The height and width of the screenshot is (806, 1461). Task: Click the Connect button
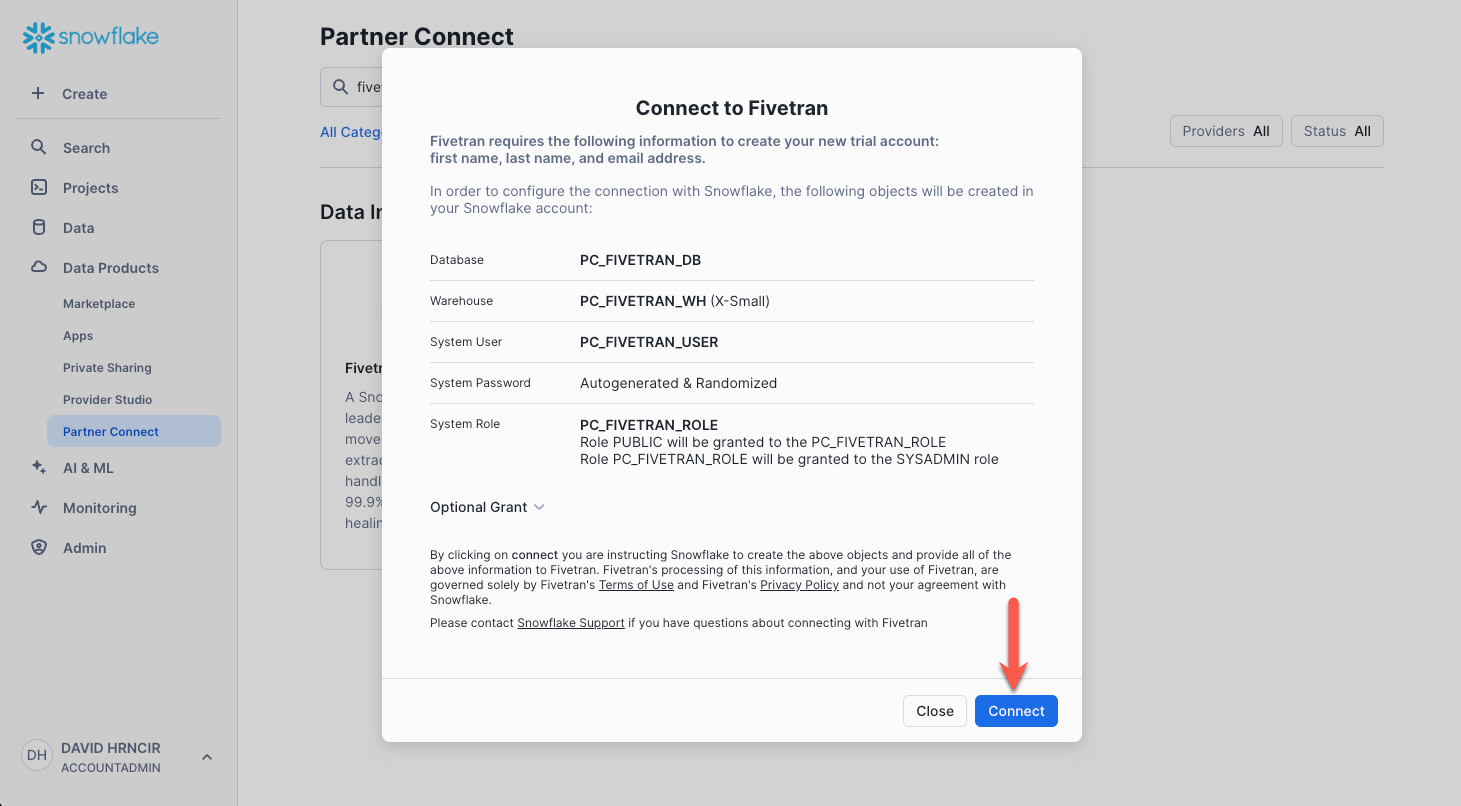point(1016,711)
